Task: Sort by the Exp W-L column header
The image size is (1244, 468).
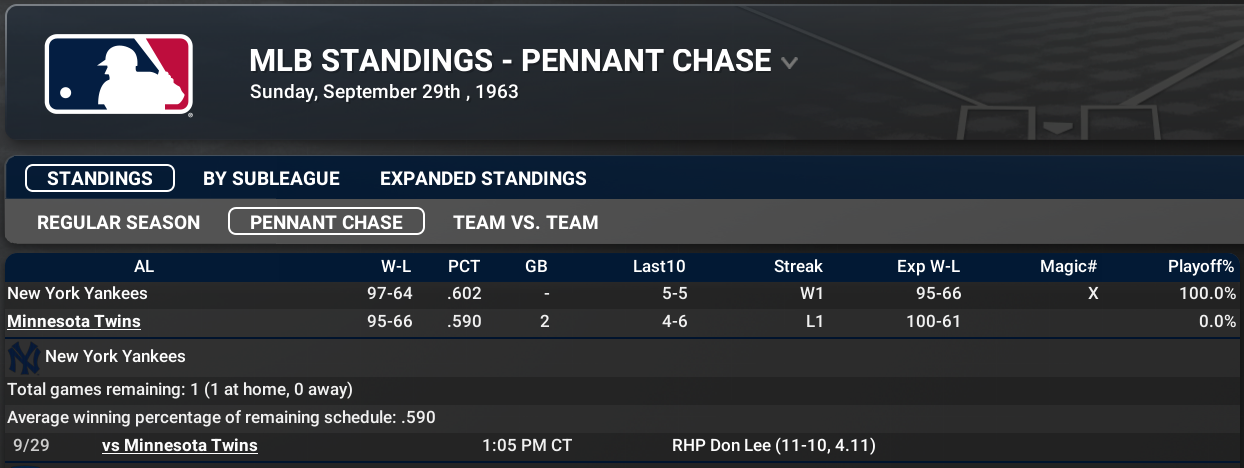Action: tap(929, 266)
